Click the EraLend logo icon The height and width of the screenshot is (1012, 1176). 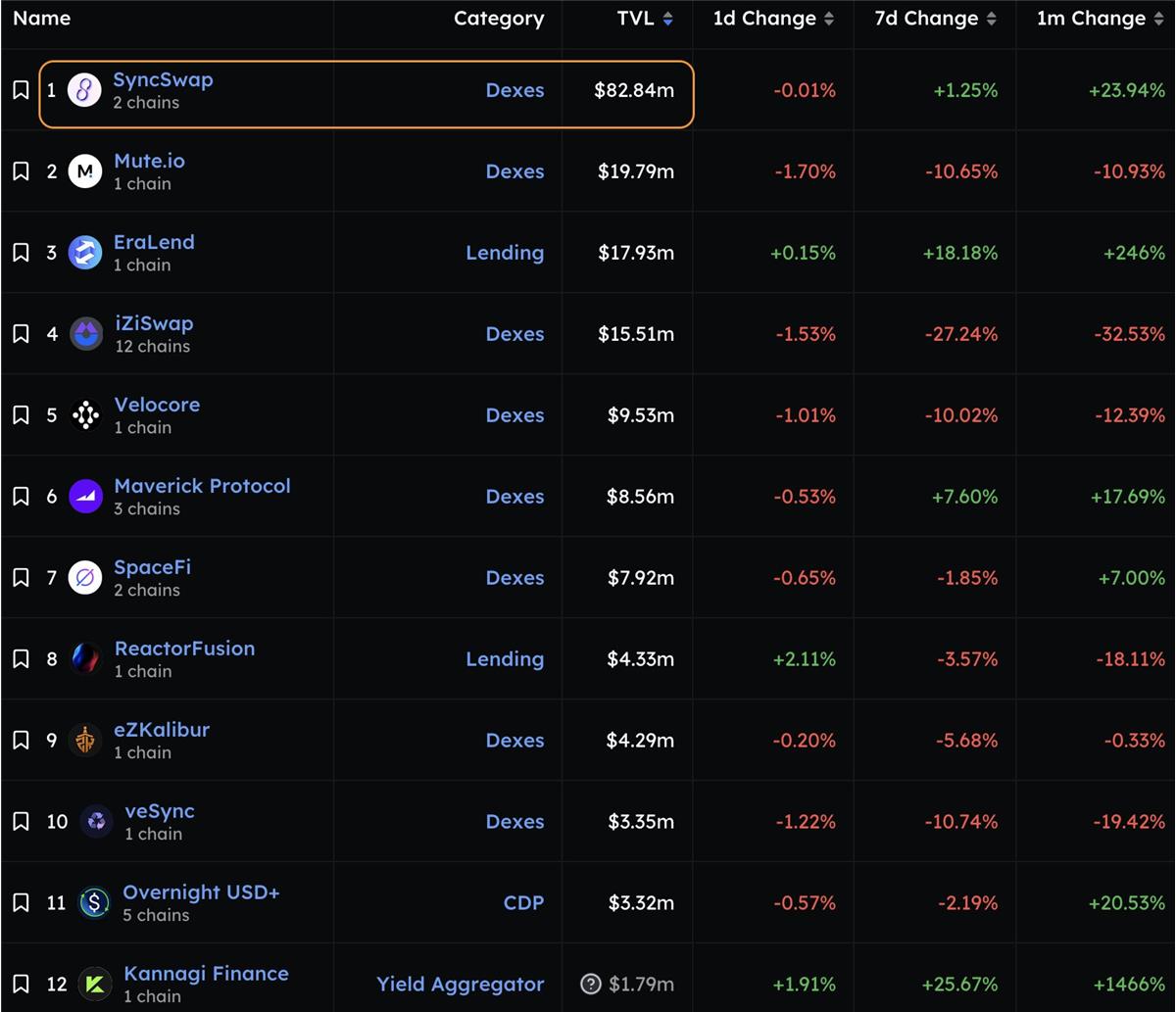pyautogui.click(x=85, y=254)
